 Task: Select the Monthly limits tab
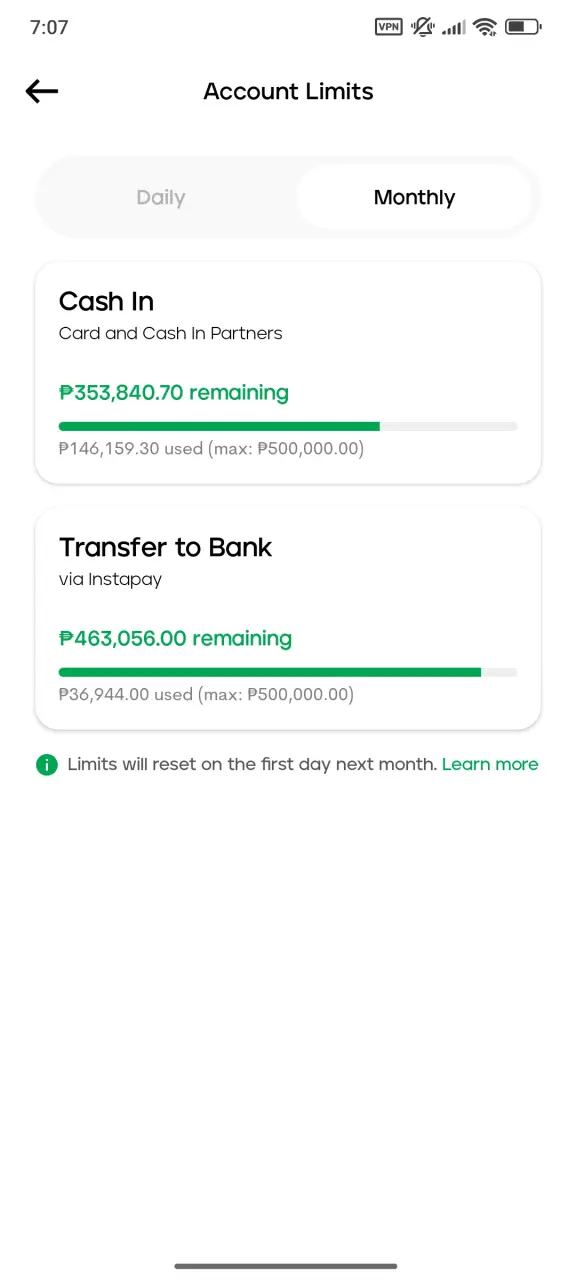414,198
